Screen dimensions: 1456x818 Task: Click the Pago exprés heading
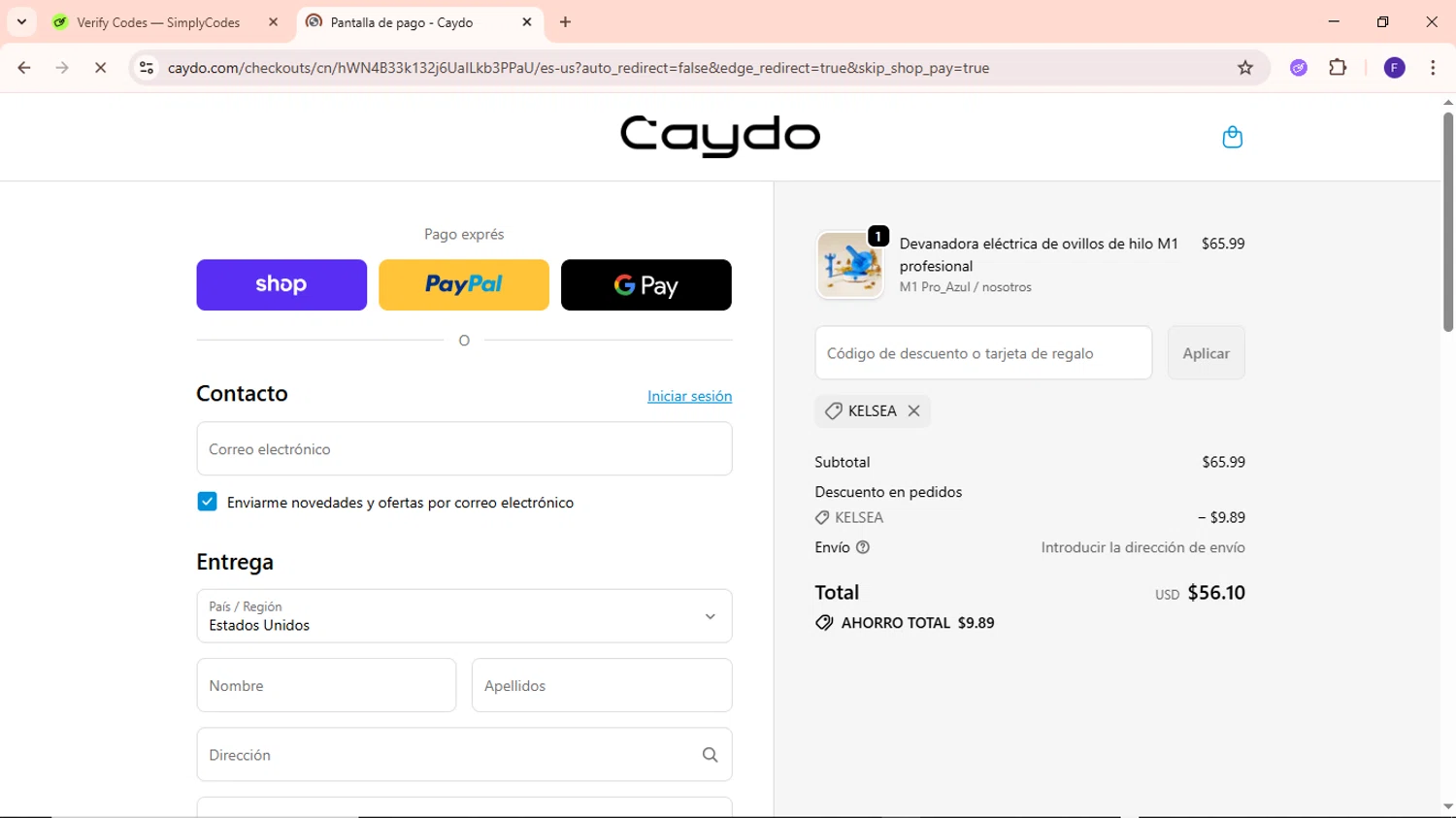(x=464, y=234)
